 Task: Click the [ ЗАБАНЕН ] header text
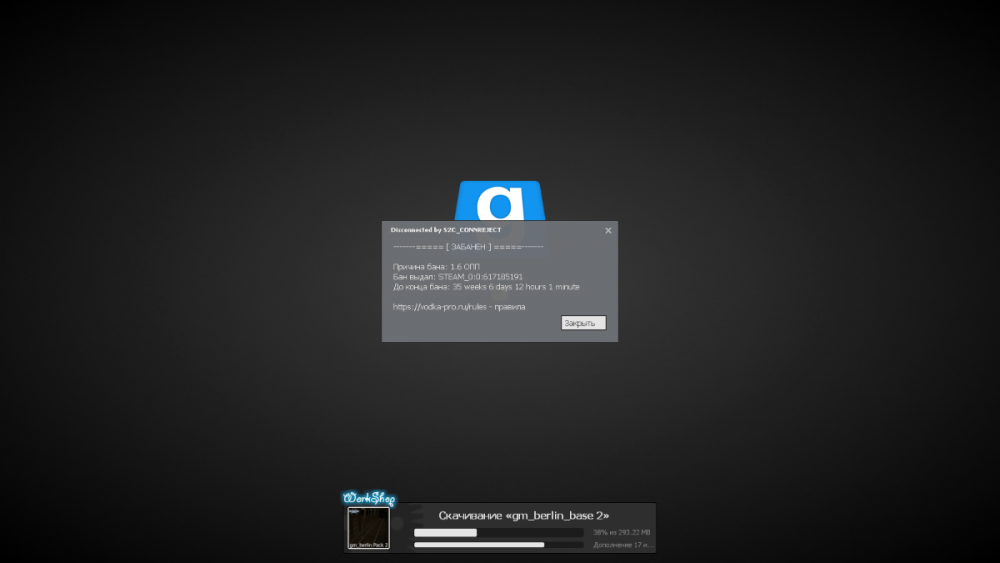[x=468, y=246]
